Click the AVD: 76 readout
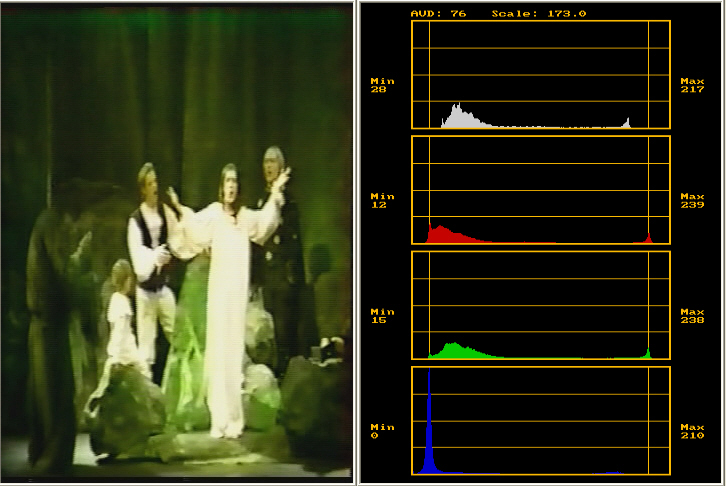726x486 pixels. pyautogui.click(x=438, y=13)
